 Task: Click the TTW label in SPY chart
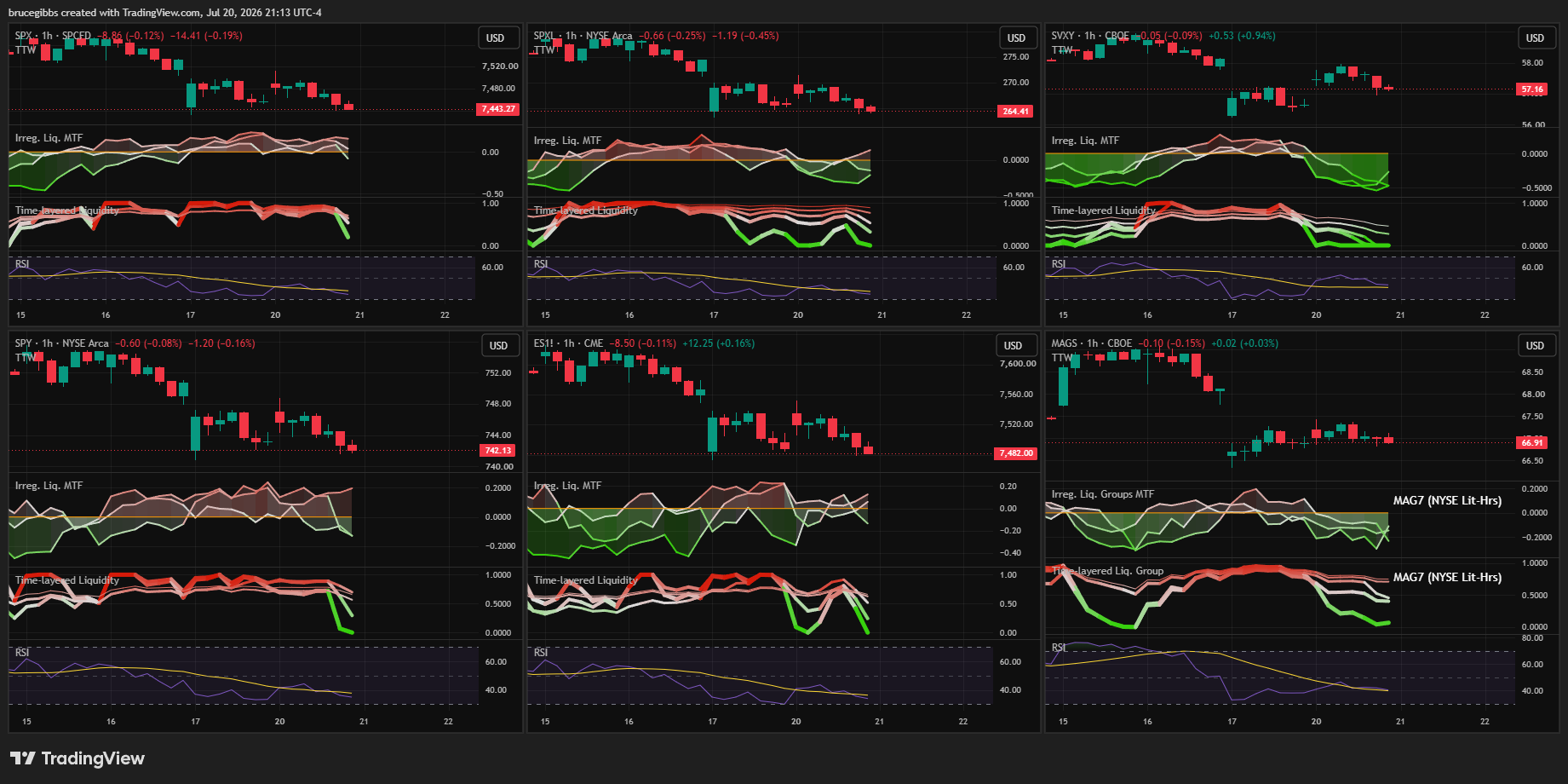point(26,357)
